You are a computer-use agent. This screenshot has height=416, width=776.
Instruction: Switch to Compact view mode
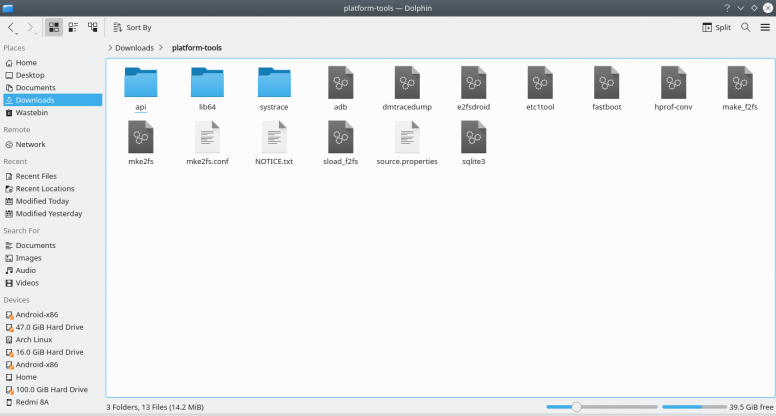[x=73, y=27]
